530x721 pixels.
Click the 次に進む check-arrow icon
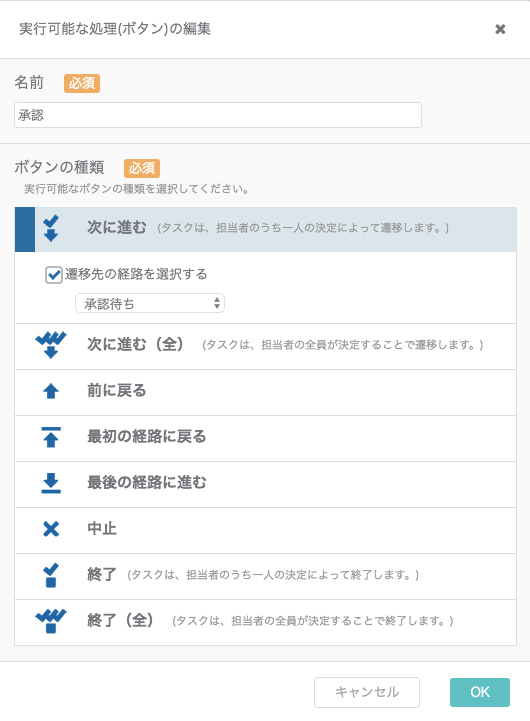point(51,228)
